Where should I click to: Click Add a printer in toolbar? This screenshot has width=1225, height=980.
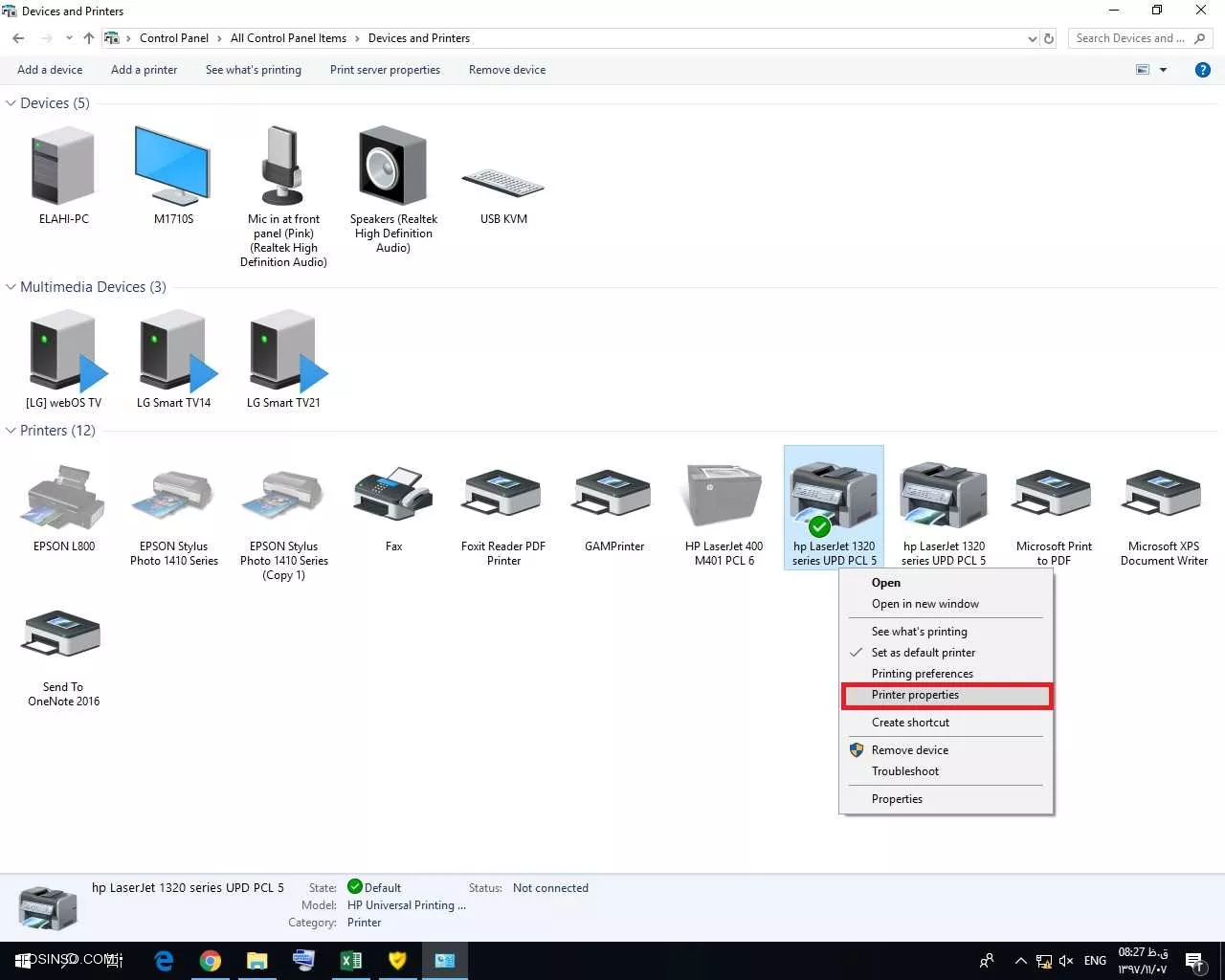pyautogui.click(x=144, y=70)
